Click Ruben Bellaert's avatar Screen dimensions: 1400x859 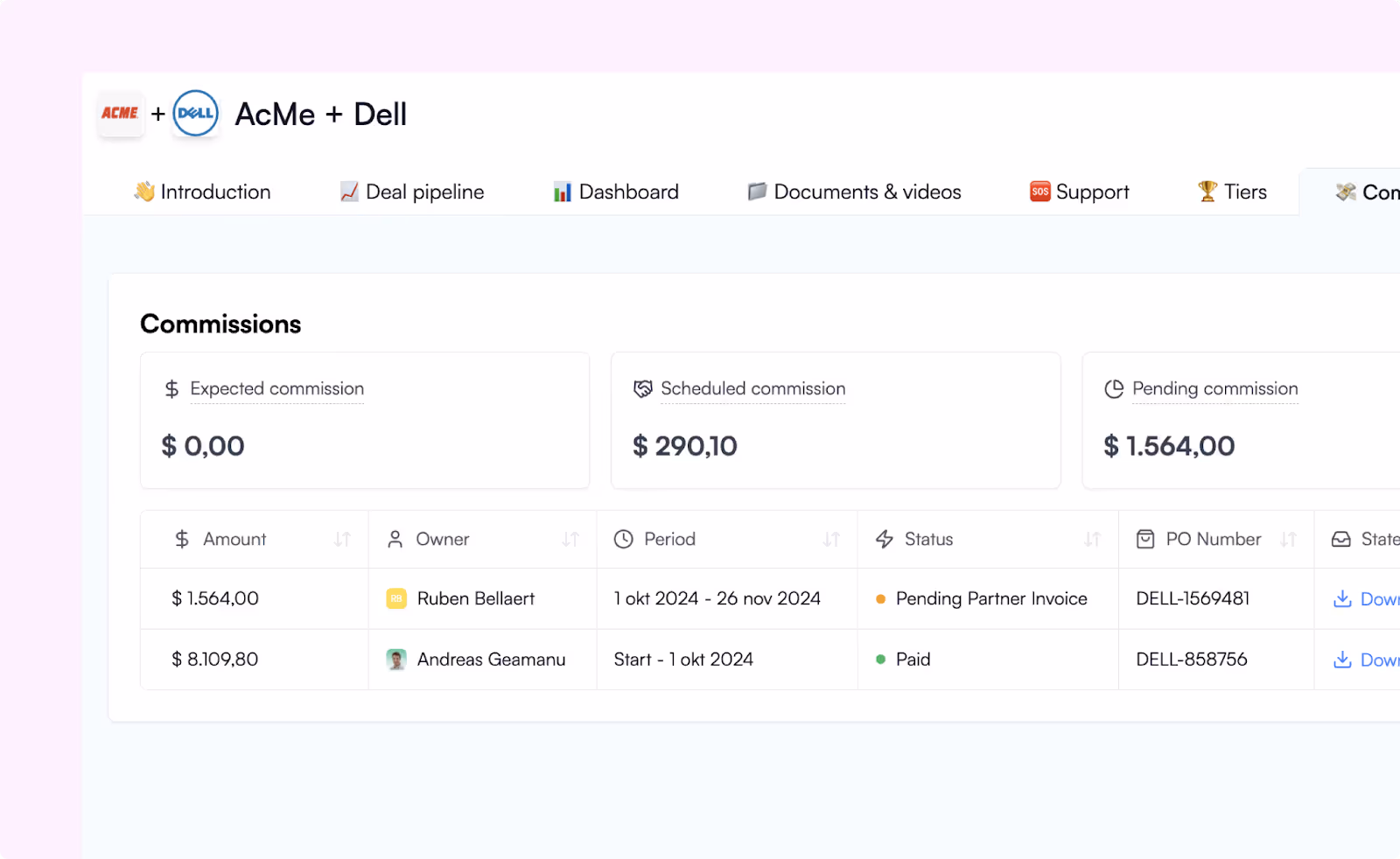[x=396, y=598]
